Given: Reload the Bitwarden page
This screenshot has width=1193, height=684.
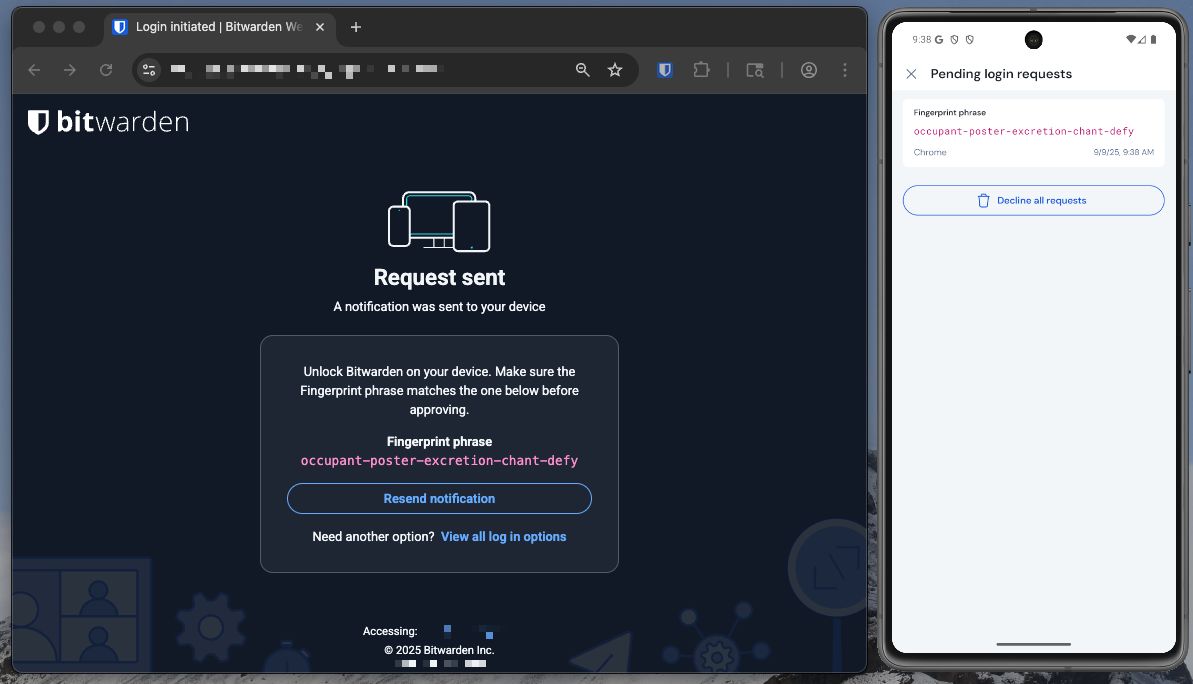Looking at the screenshot, I should (106, 70).
